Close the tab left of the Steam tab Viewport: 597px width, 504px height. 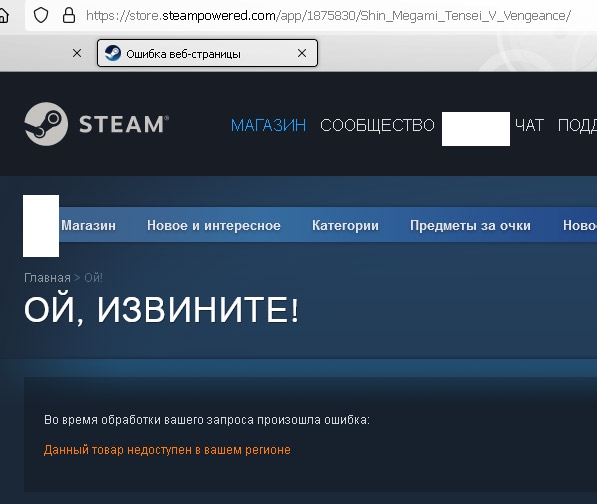77,53
